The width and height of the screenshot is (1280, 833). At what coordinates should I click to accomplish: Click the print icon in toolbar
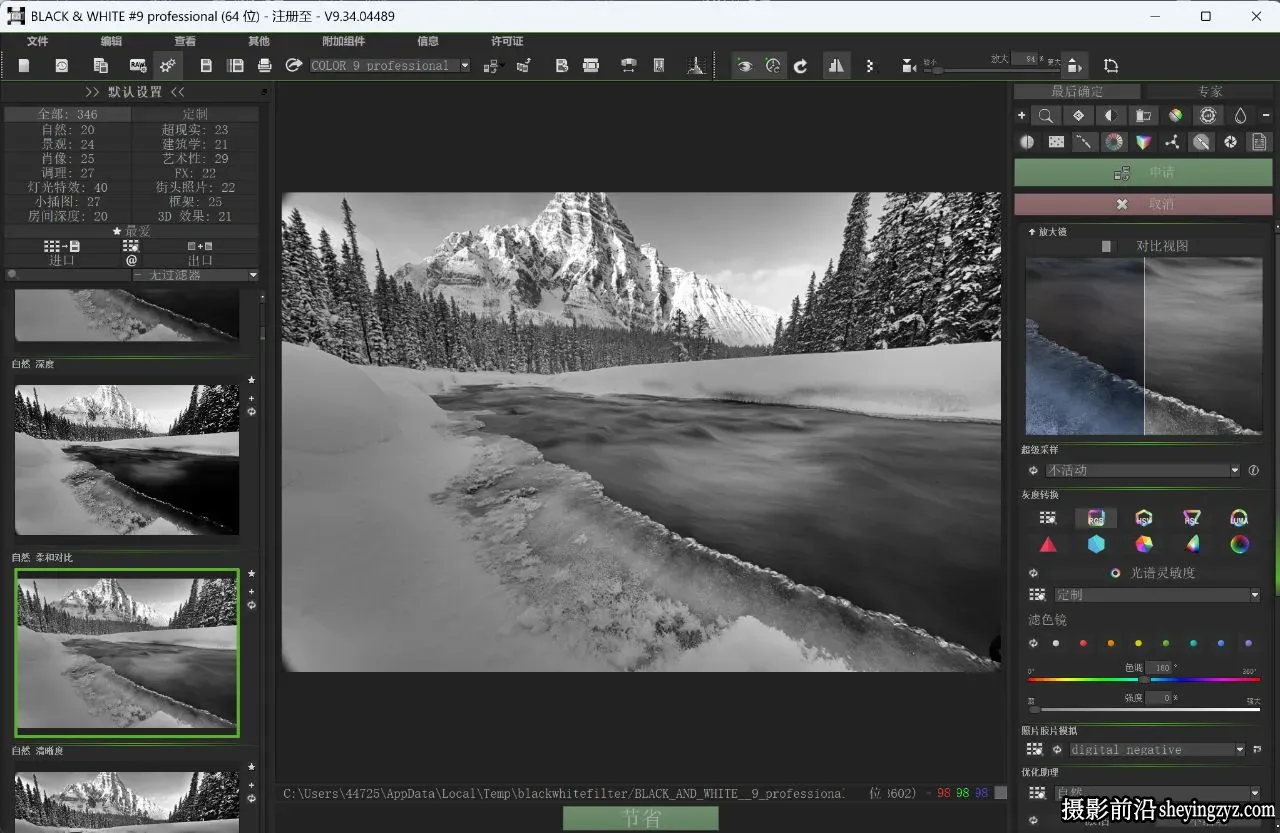265,65
